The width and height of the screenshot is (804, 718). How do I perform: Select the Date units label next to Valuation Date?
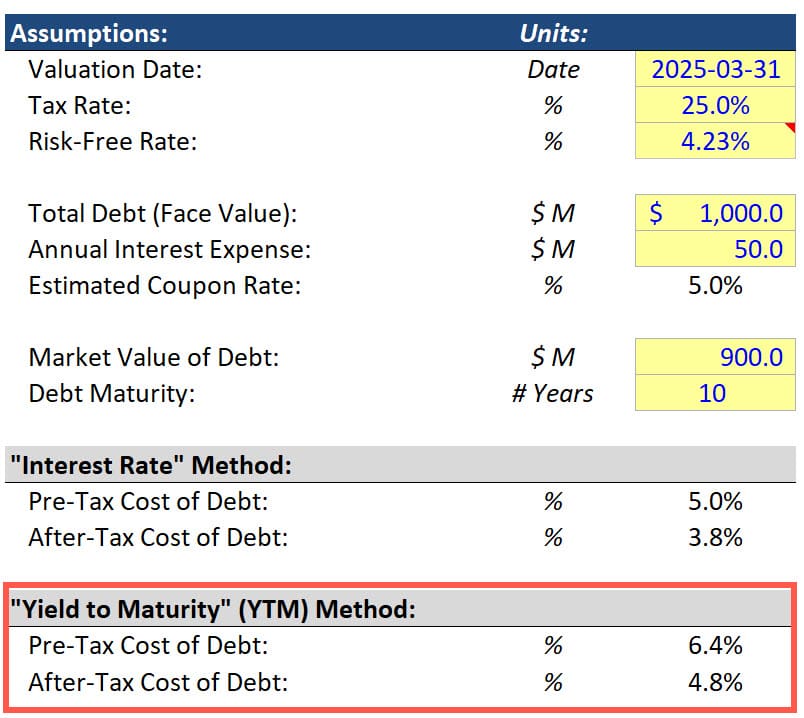point(554,69)
